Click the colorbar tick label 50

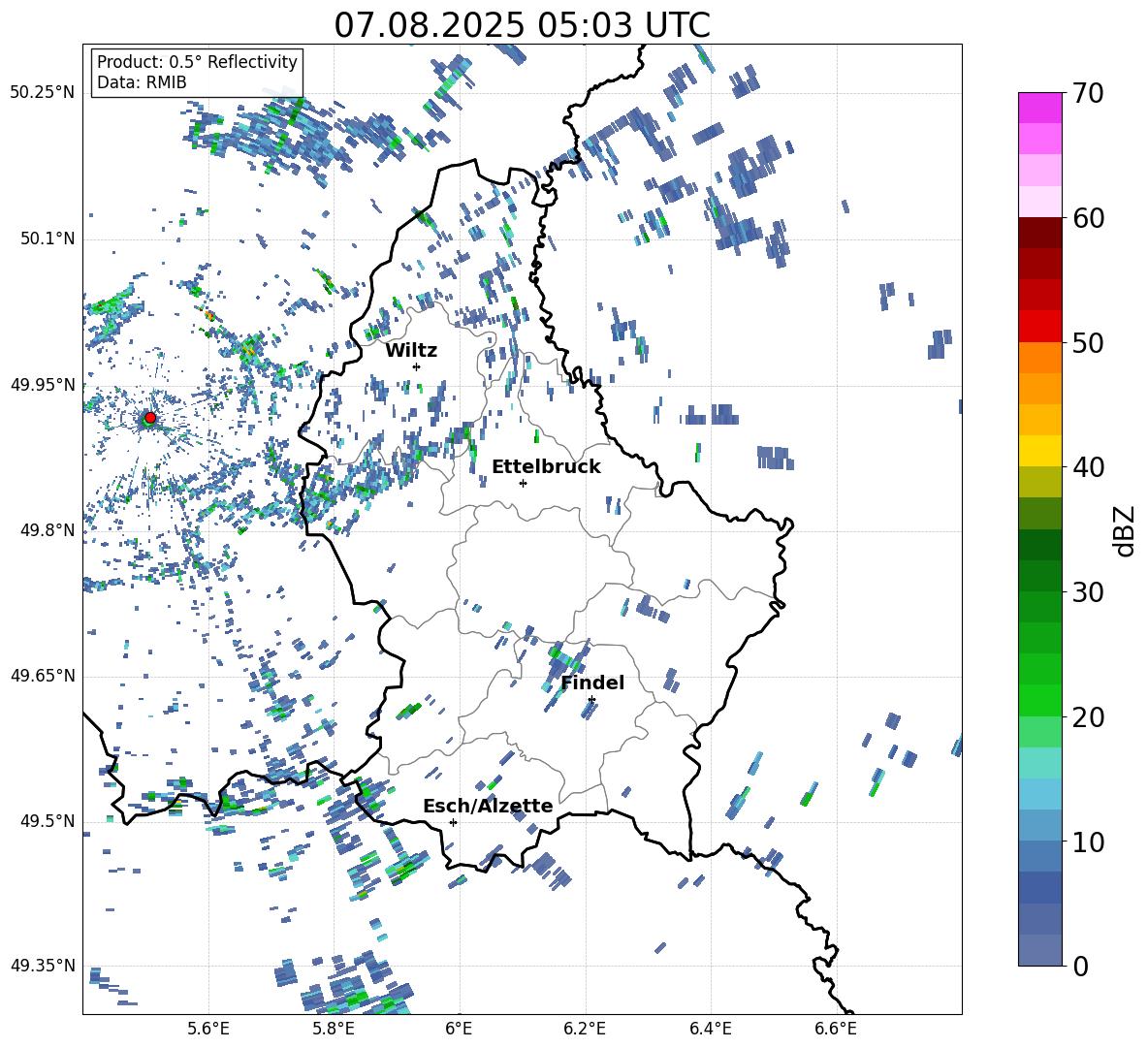pyautogui.click(x=1088, y=343)
